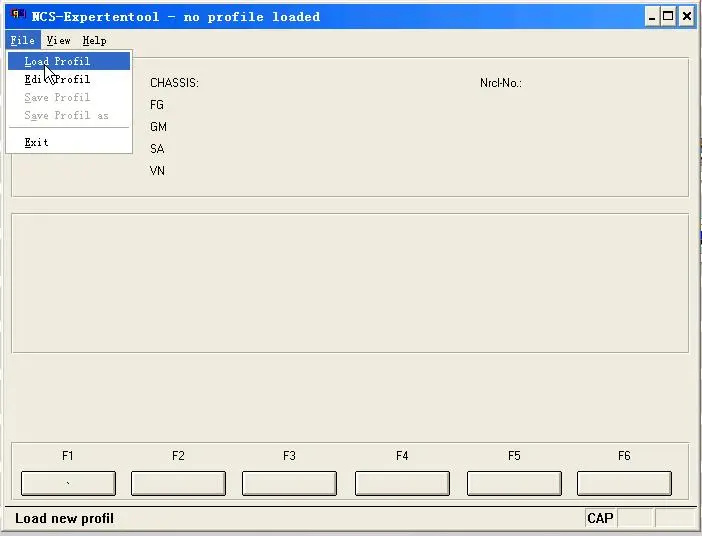The height and width of the screenshot is (536, 702).
Task: Click the FG label
Action: pyautogui.click(x=157, y=105)
